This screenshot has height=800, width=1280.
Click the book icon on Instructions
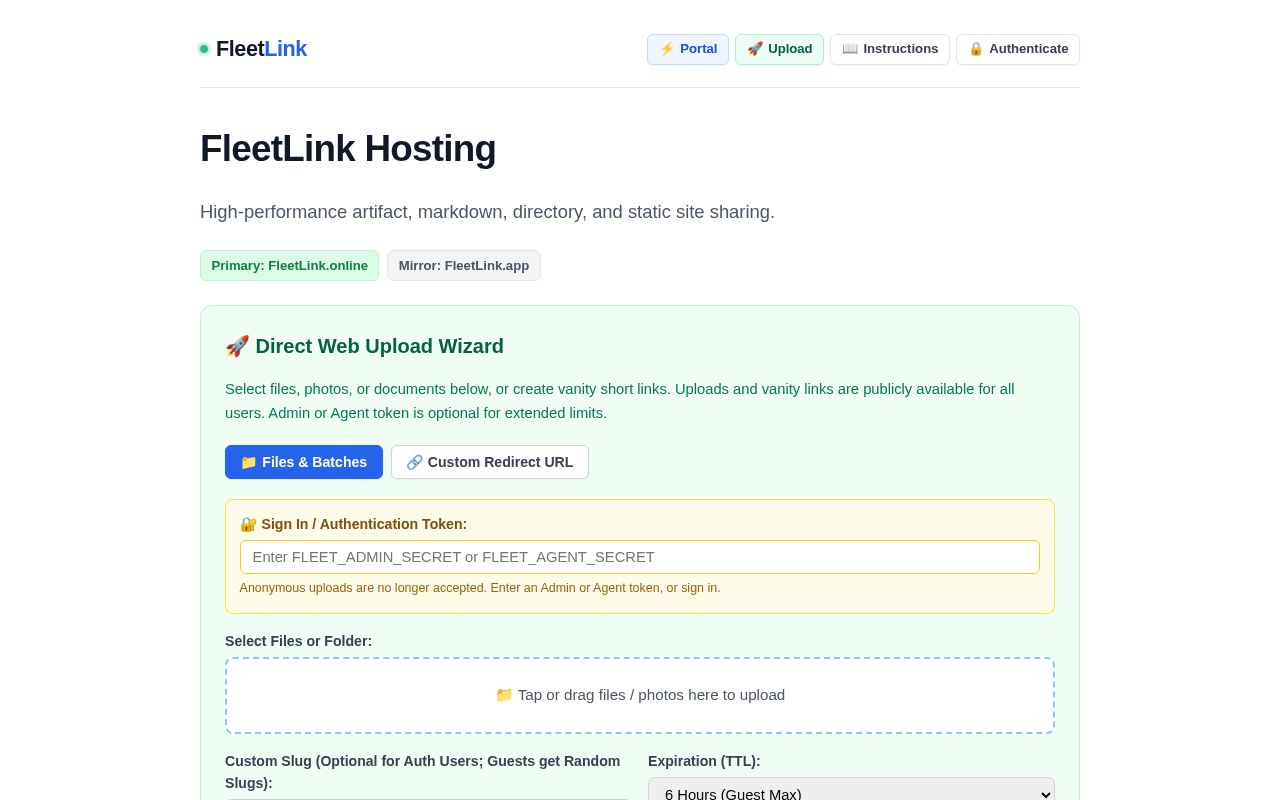(x=850, y=49)
